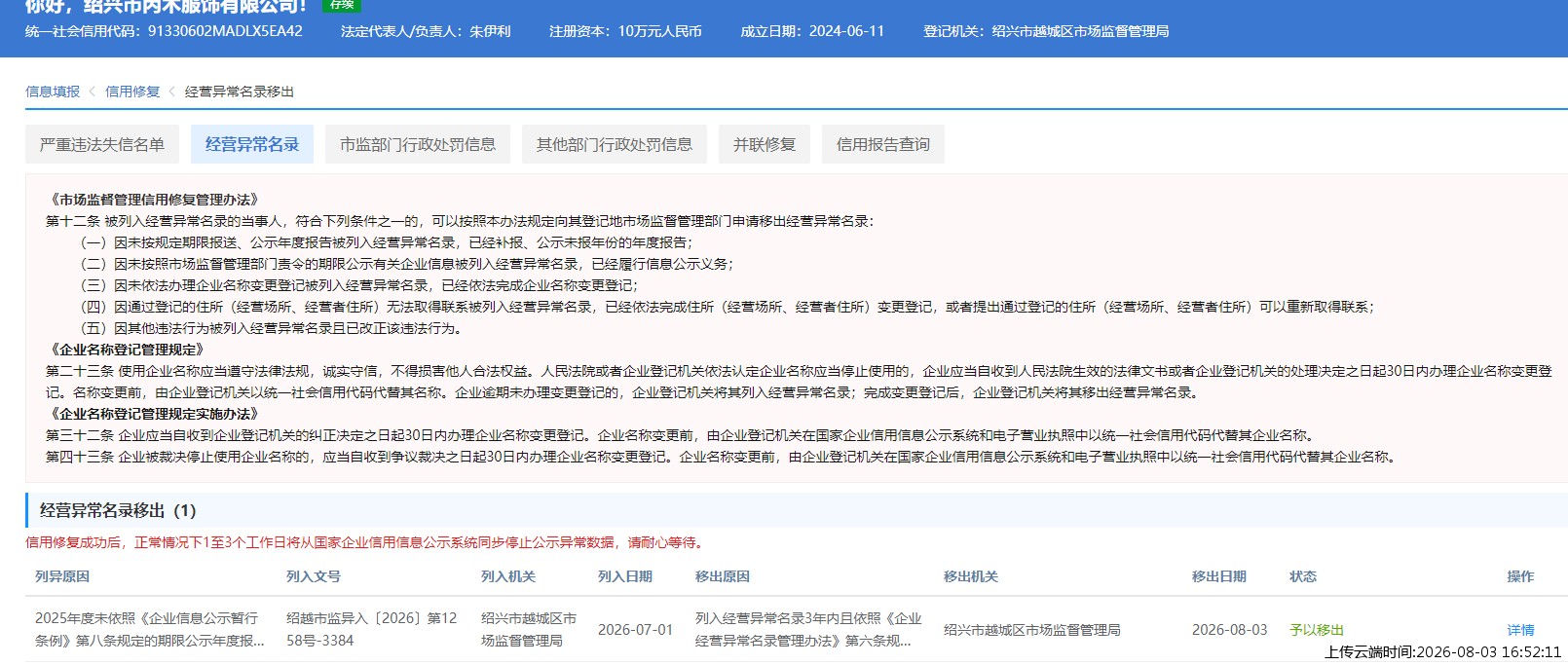Open the 详情 link in the table row
The width and height of the screenshot is (1568, 665).
pos(1520,630)
